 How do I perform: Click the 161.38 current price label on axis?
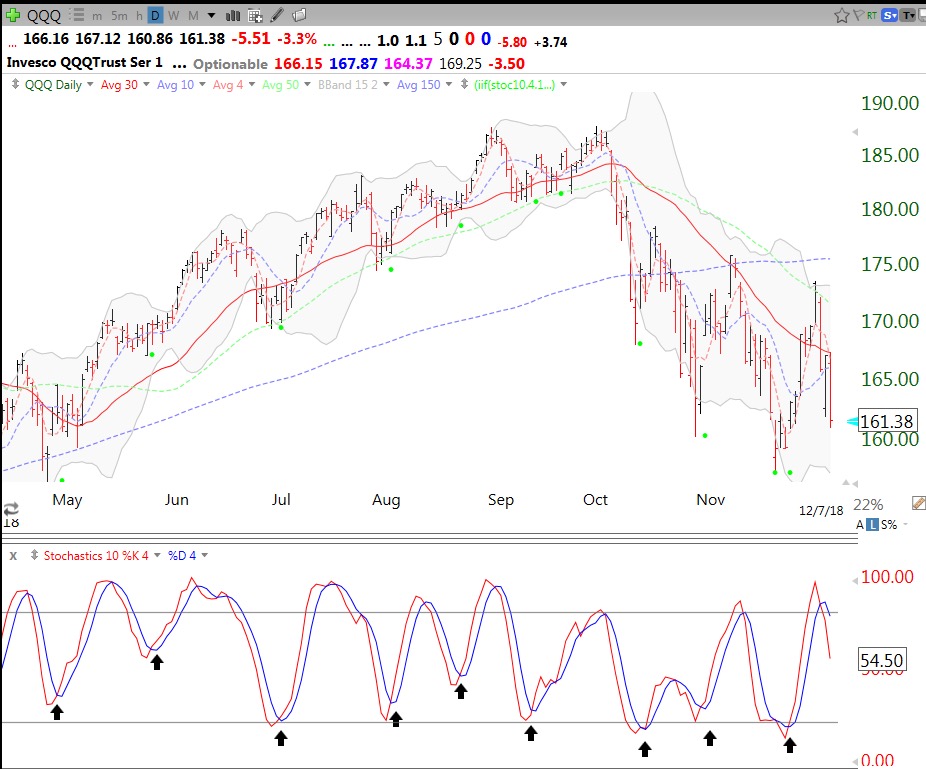pyautogui.click(x=887, y=421)
